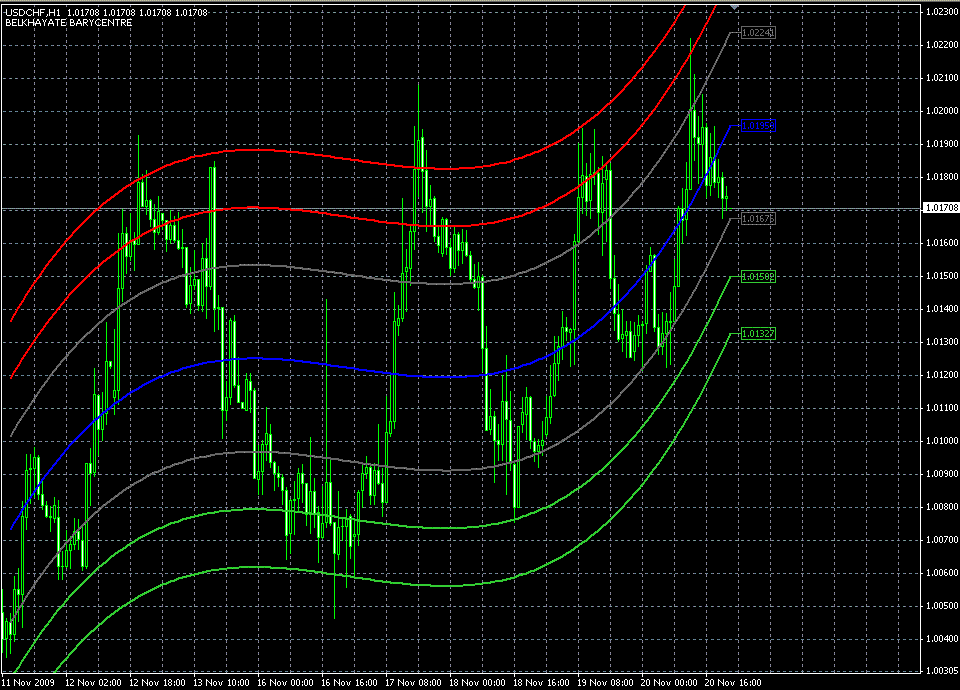This screenshot has height=690, width=960.
Task: Select the current price tag 1.01708 on price axis
Action: (x=942, y=208)
